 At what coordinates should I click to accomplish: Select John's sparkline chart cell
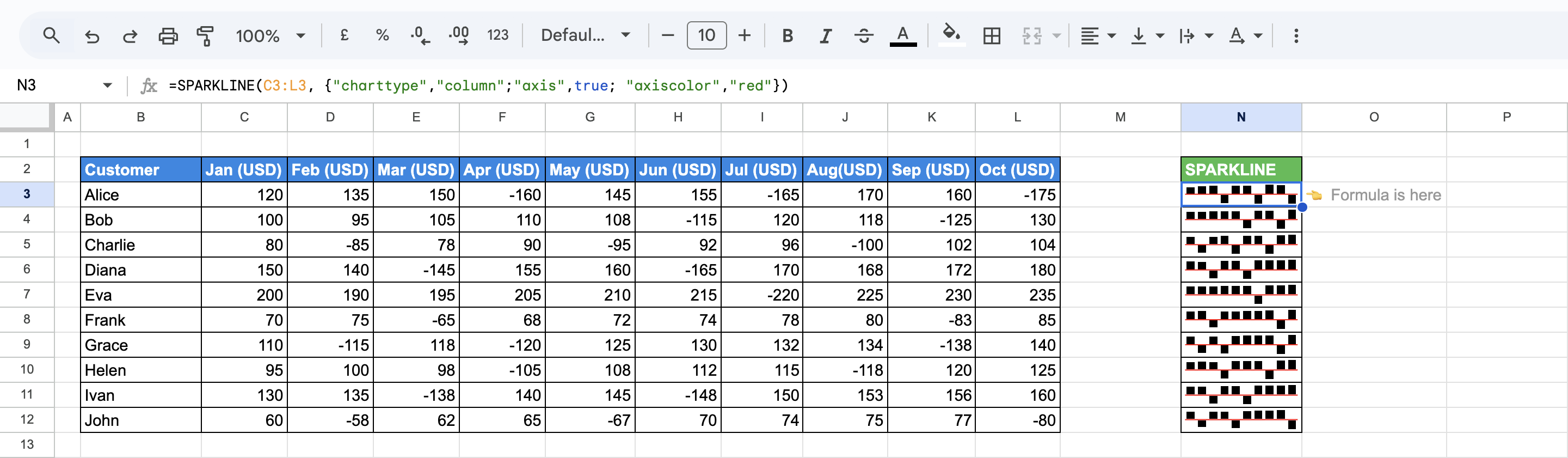(x=1240, y=420)
